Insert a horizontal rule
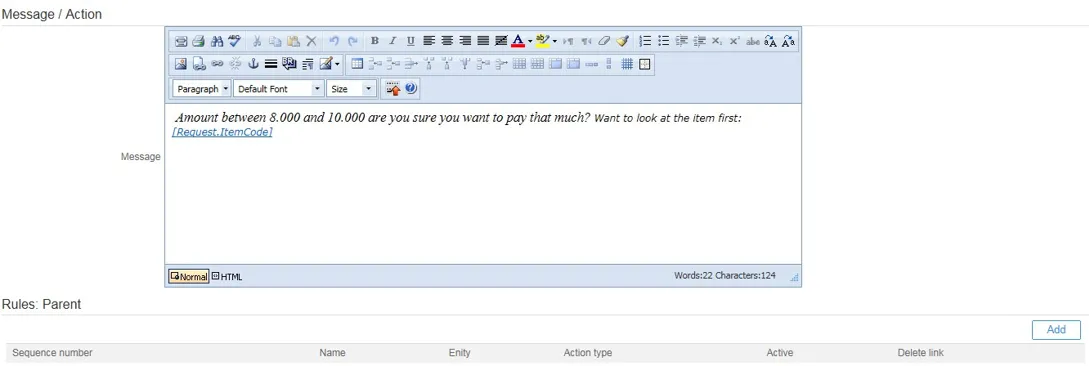Viewport: 1089px width, 366px height. [x=271, y=64]
